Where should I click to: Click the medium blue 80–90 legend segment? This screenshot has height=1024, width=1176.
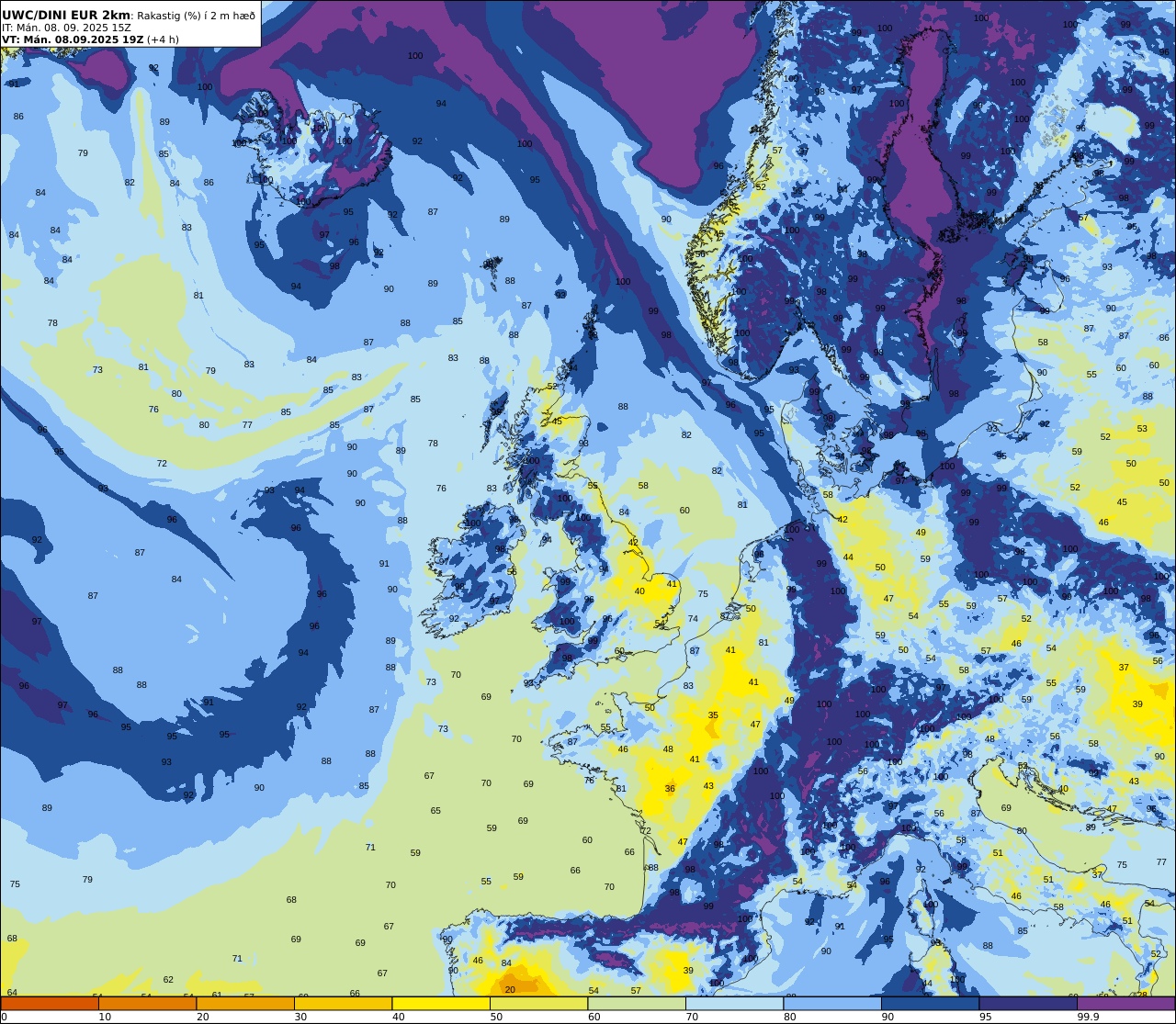[832, 1003]
